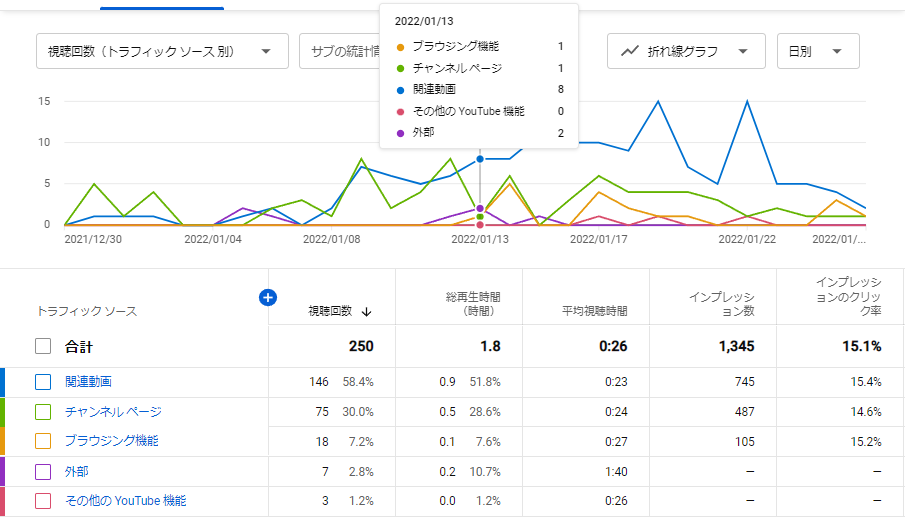Screen dimensions: 905x517
Task: Tick the 外部 row checkbox
Action: click(43, 471)
